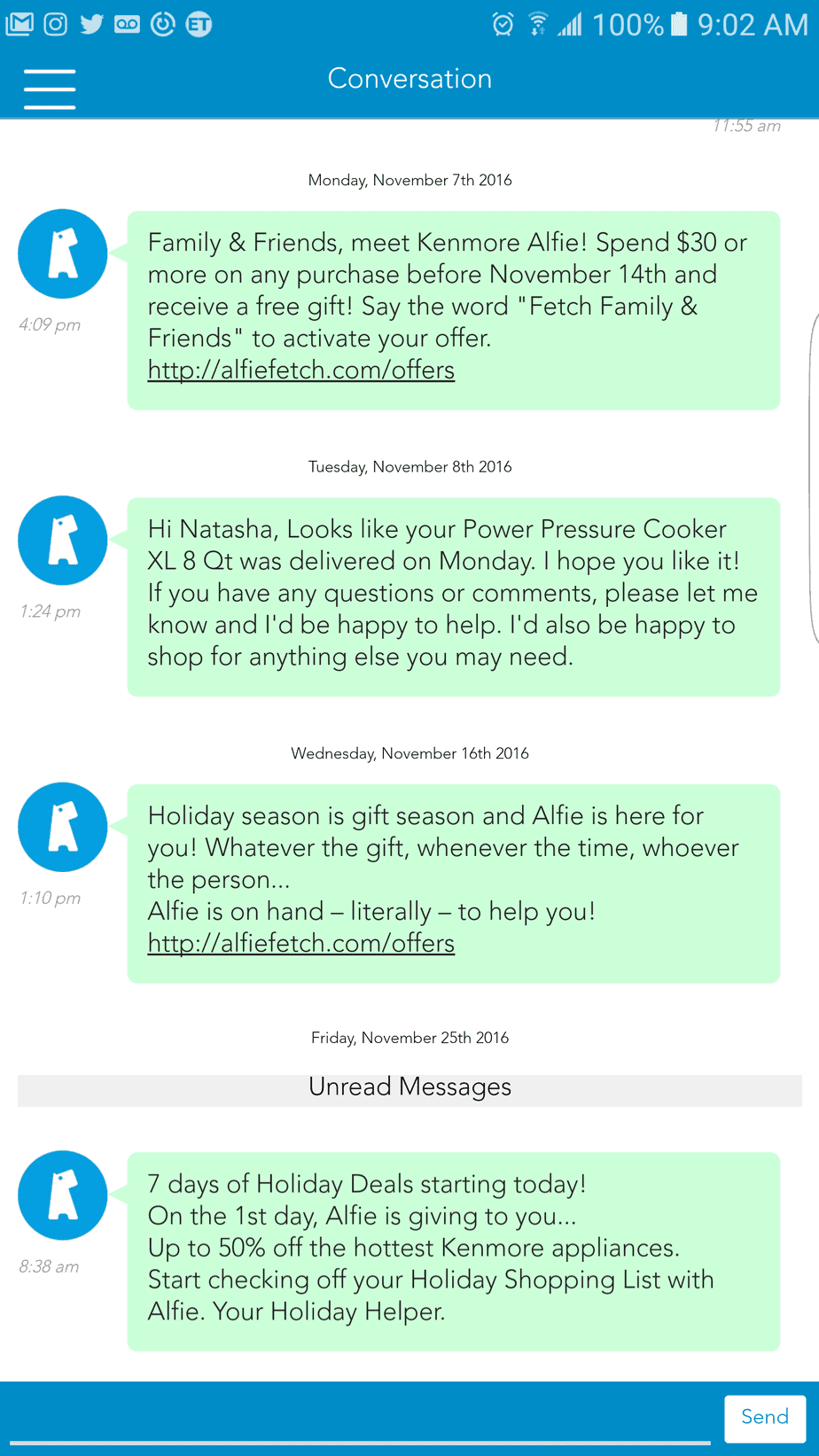Open the hamburger navigation menu
Screen dimensions: 819x1456
click(50, 89)
